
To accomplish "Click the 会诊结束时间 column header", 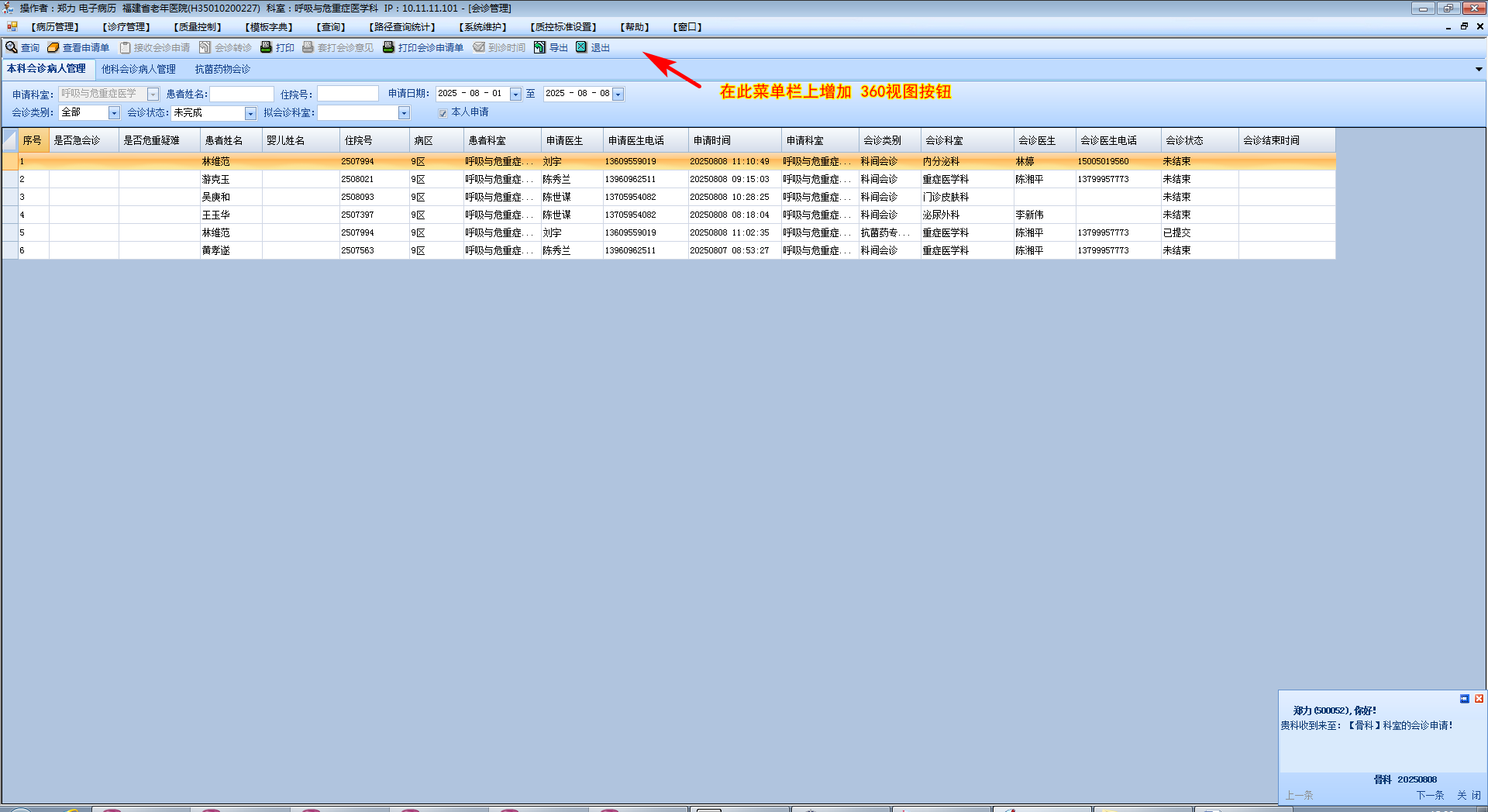I will click(1286, 140).
